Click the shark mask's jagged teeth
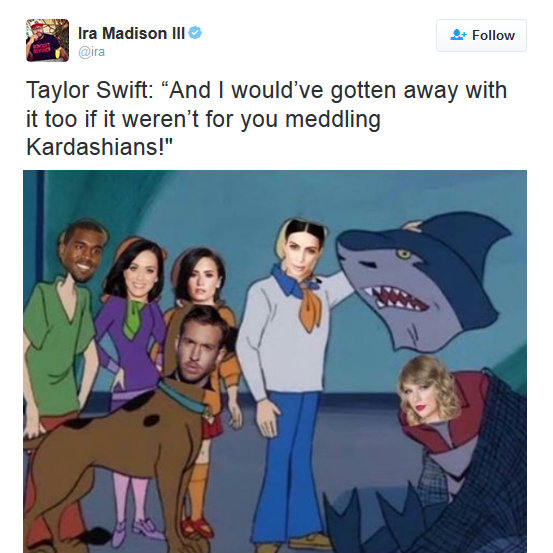 [x=394, y=298]
